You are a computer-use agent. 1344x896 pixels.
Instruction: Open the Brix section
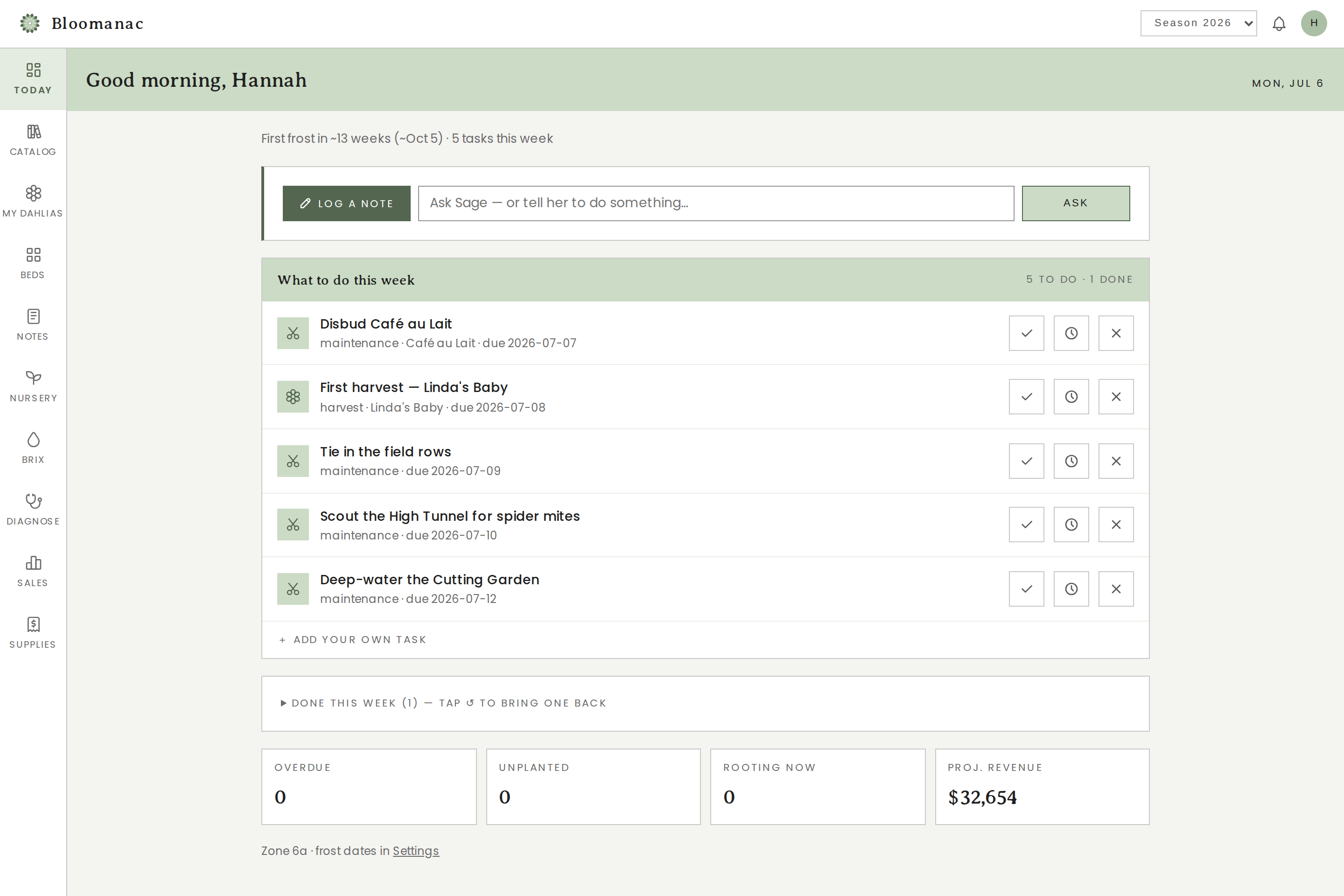coord(33,448)
